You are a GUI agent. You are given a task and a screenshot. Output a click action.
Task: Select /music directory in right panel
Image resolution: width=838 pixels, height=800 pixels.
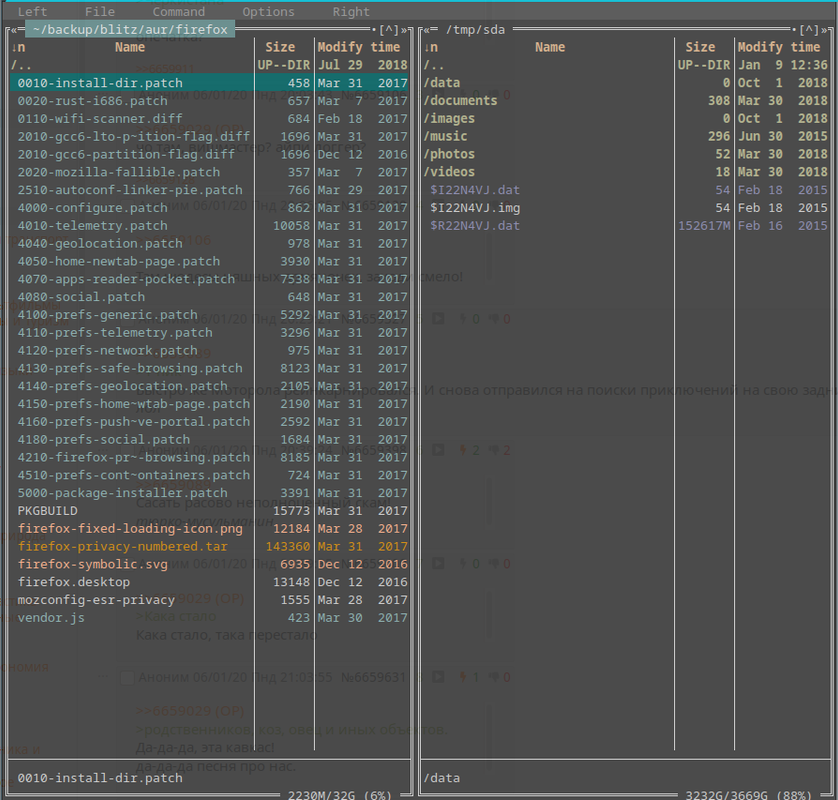625,136
